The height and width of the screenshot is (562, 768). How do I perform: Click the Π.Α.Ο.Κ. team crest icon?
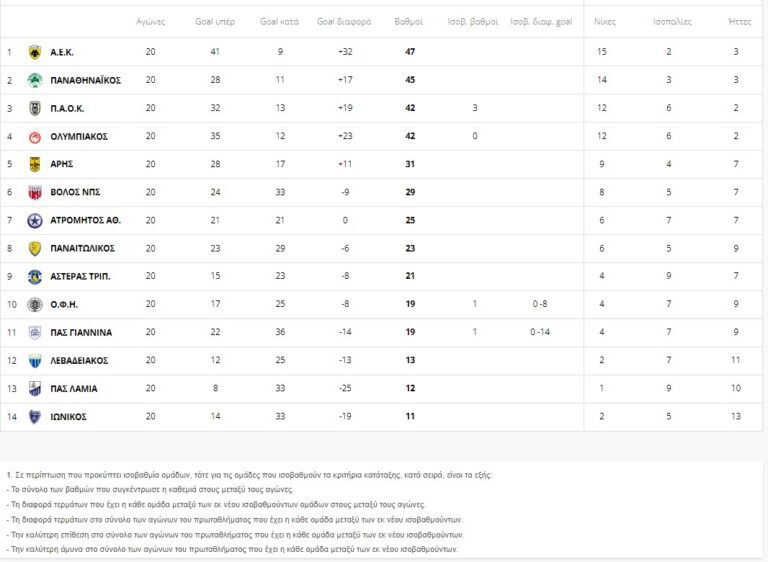pyautogui.click(x=34, y=108)
